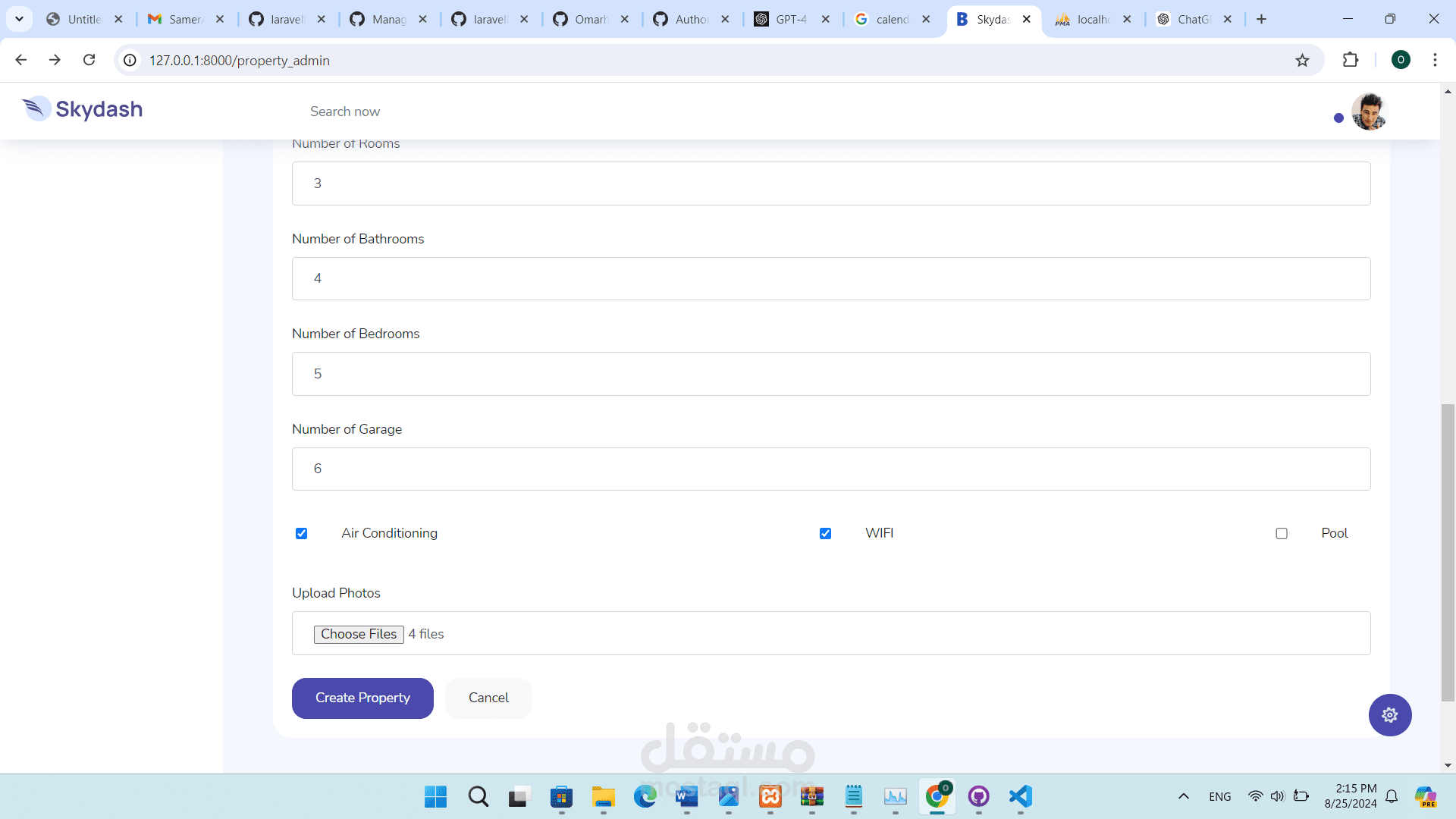Open Windows taskbar search
Image resolution: width=1456 pixels, height=819 pixels.
(478, 796)
